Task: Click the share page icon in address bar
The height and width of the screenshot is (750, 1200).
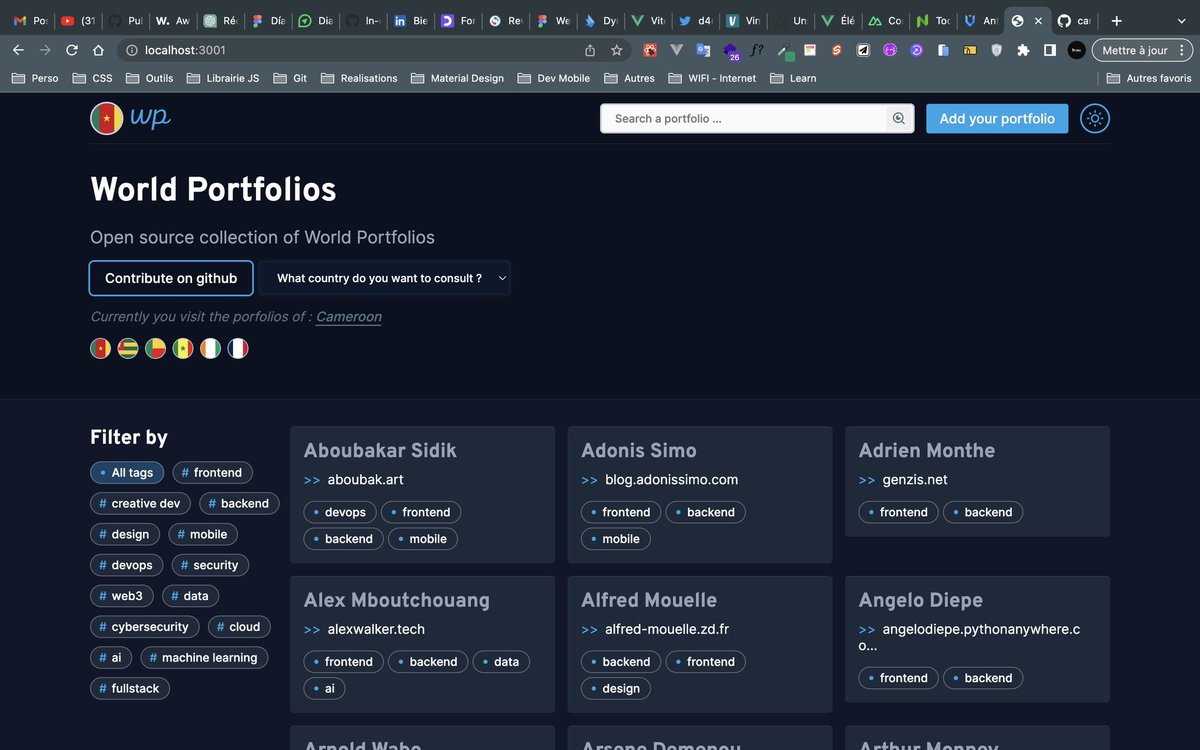Action: [x=590, y=50]
